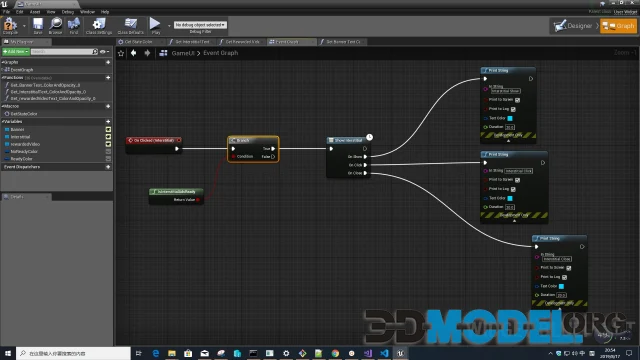
Task: Open the debug object selection dropdown
Action: click(200, 25)
